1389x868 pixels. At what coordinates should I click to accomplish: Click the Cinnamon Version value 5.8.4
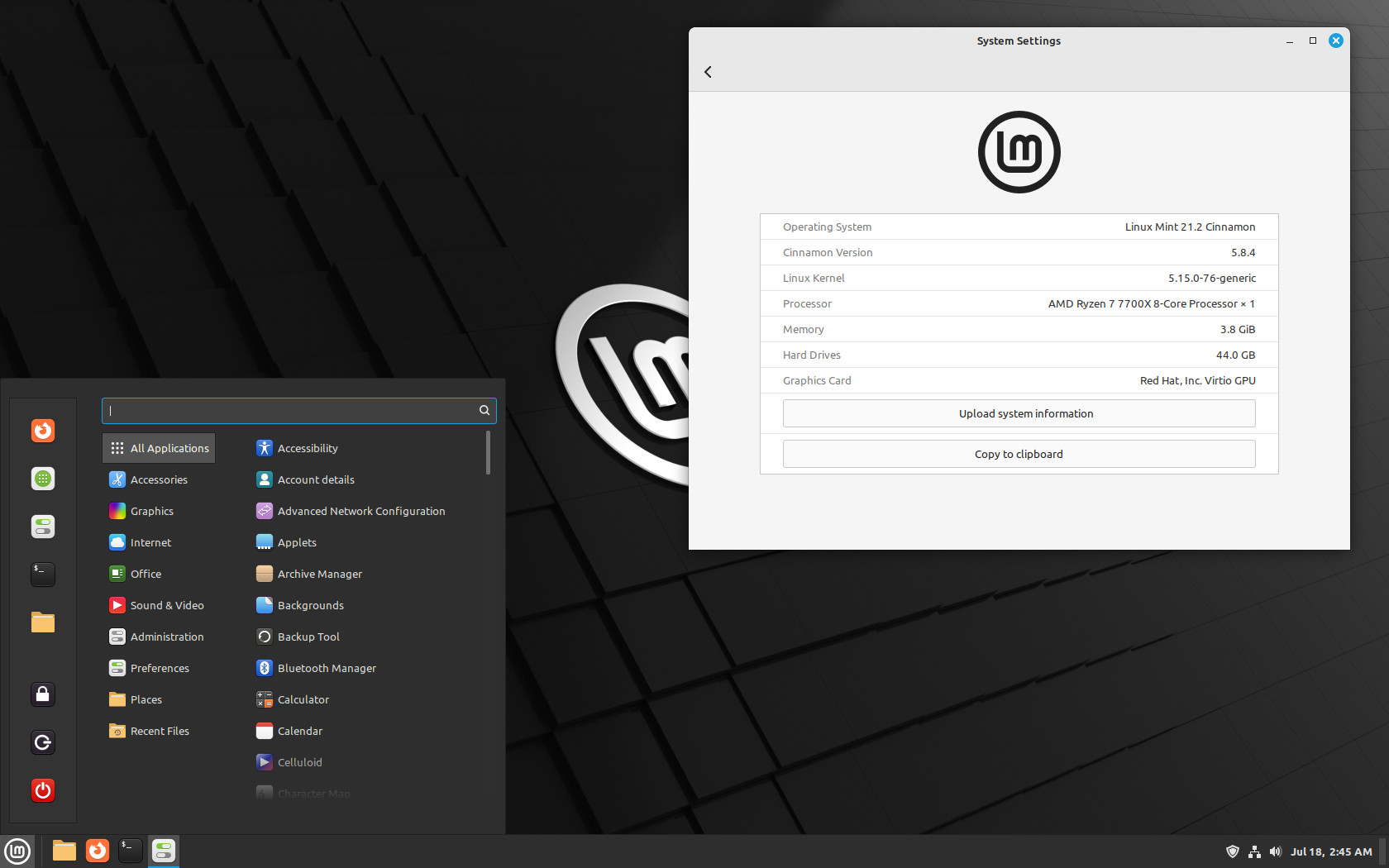pos(1243,252)
